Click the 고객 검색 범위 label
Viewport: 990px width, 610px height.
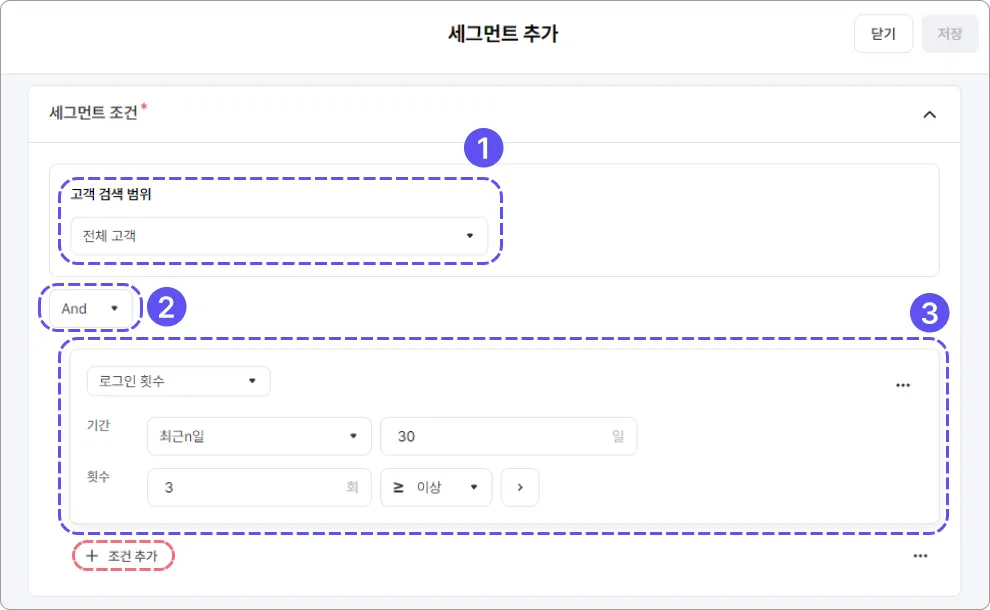tap(111, 194)
